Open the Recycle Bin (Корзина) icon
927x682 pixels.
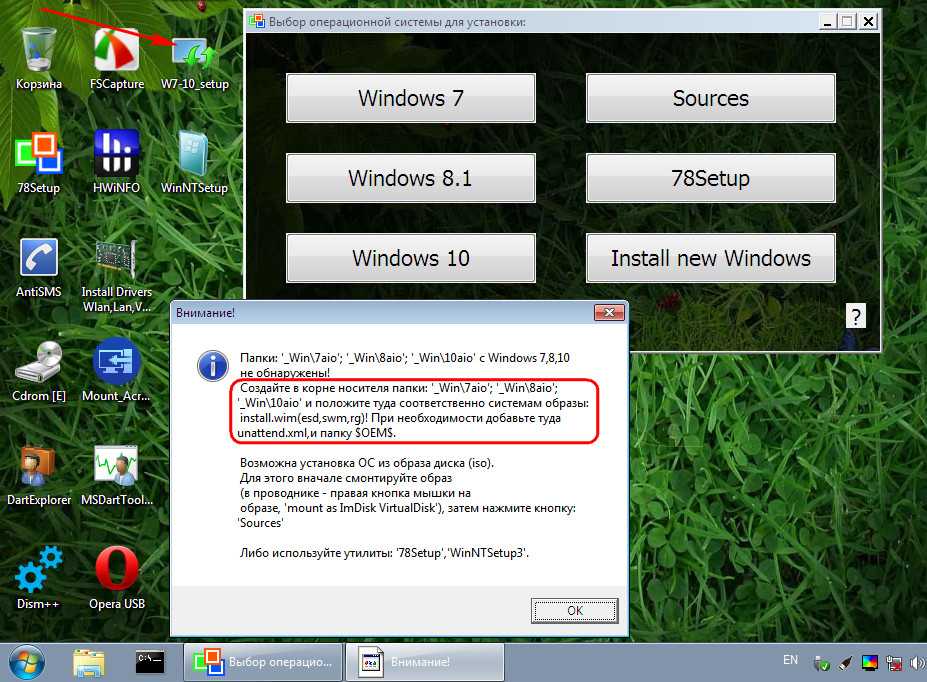(39, 53)
